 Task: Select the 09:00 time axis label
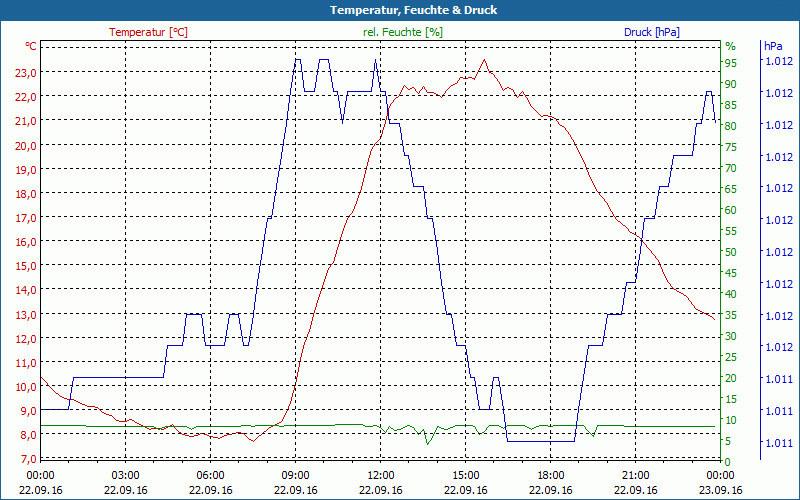296,476
